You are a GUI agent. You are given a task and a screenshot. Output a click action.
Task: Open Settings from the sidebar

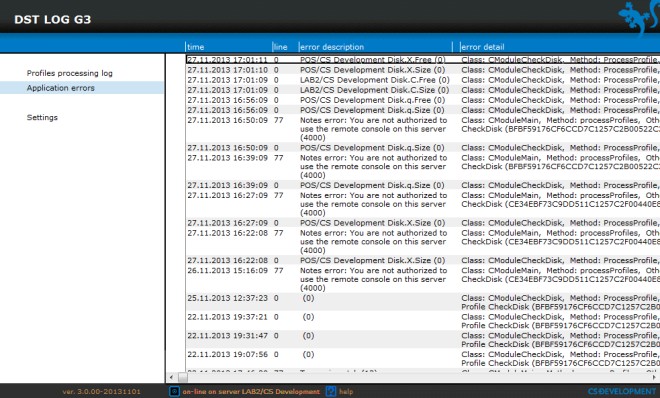click(42, 117)
